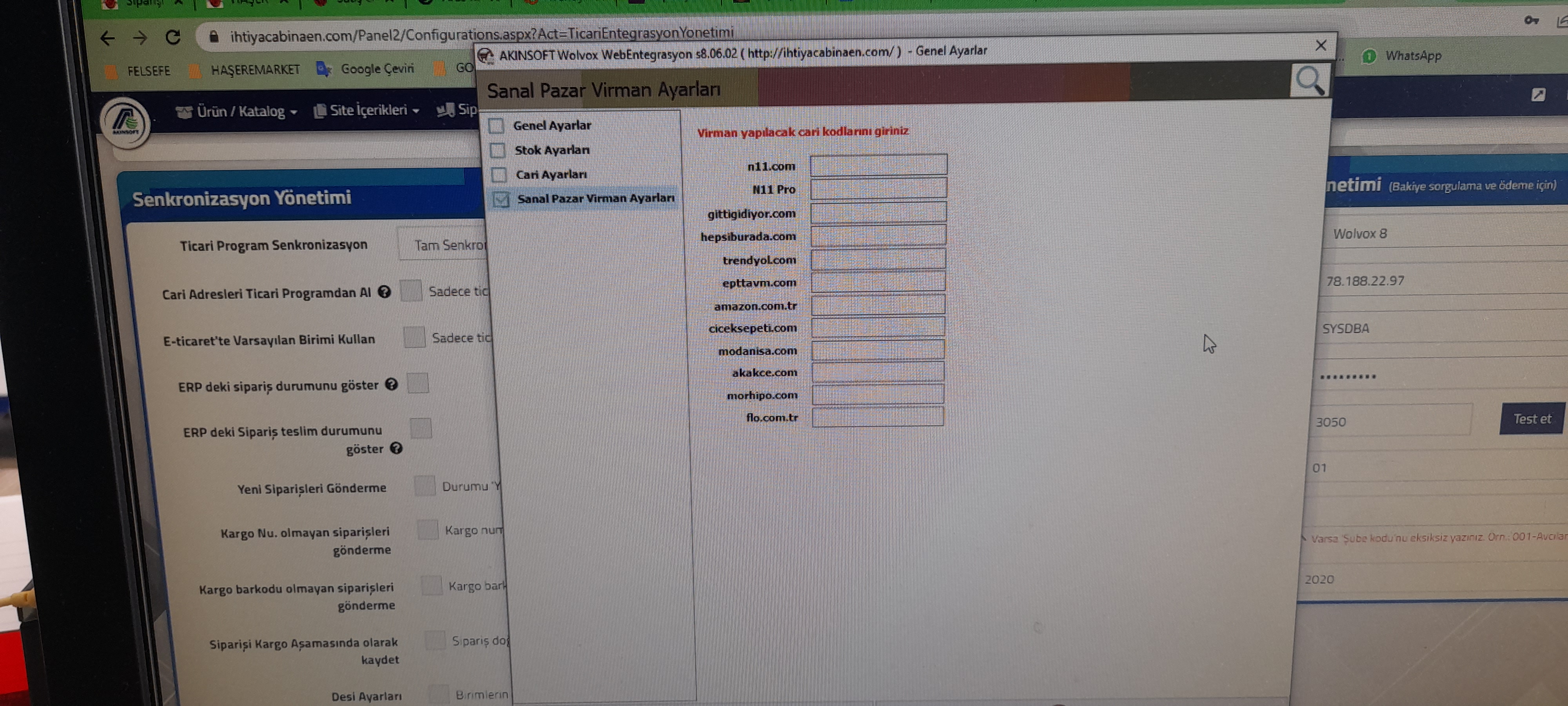Toggle the Cari Ayarları checkbox
The height and width of the screenshot is (706, 1568).
point(499,175)
